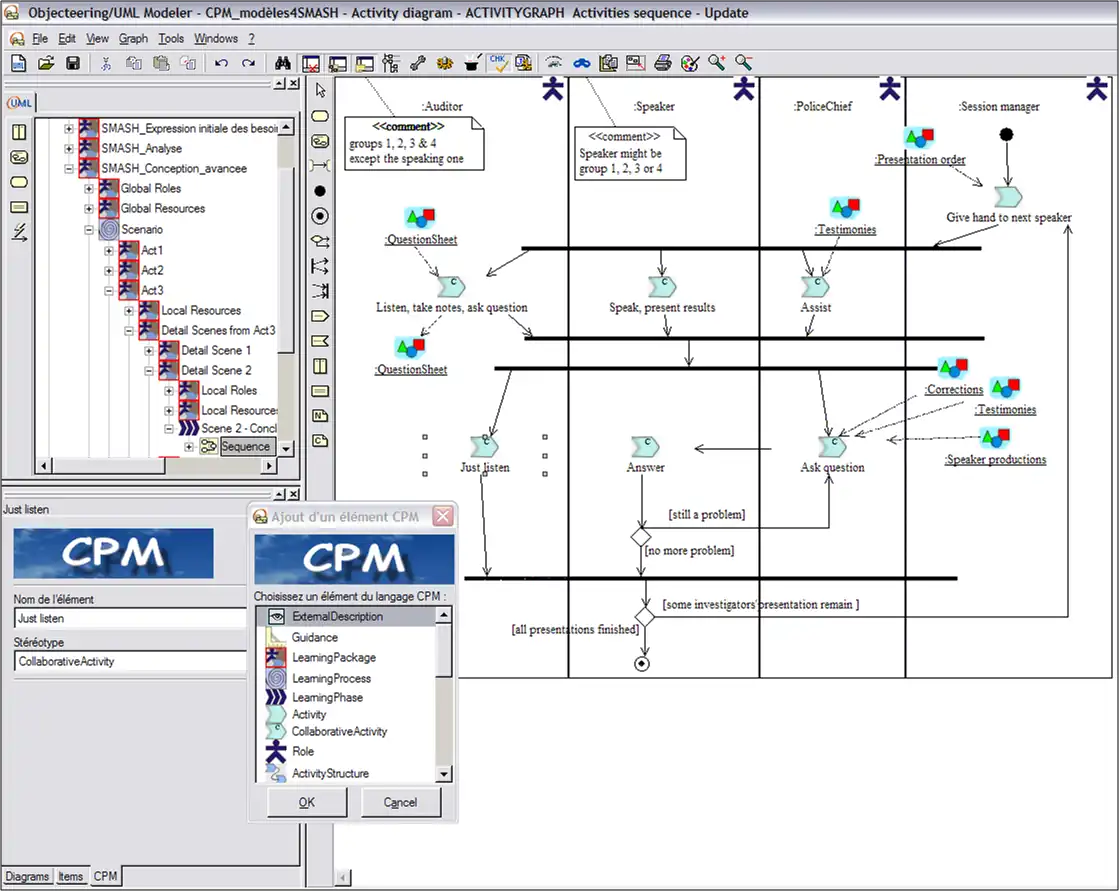
Task: Expand the Act1 tree node
Action: [x=109, y=250]
